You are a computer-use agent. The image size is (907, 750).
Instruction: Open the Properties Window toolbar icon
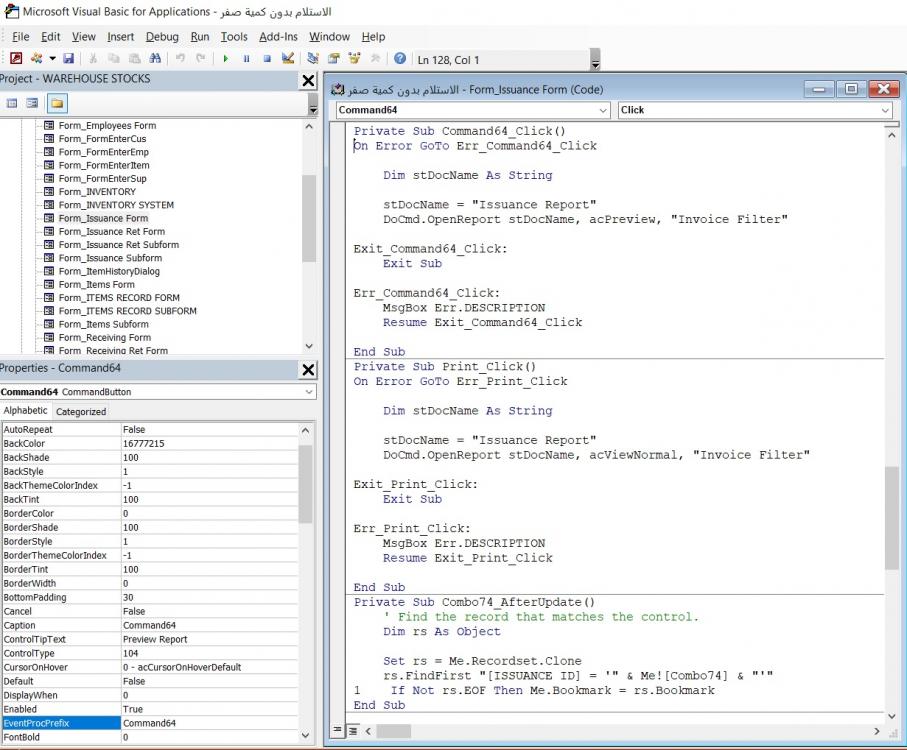(334, 58)
